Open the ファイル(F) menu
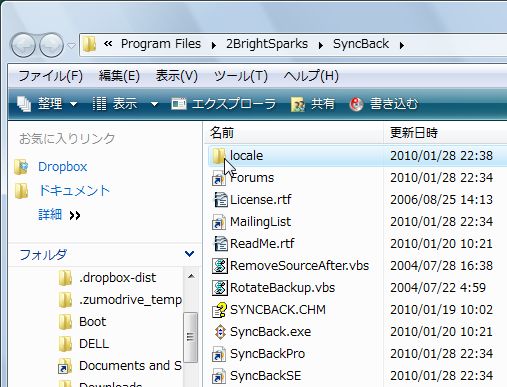This screenshot has height=387, width=507. click(x=50, y=76)
